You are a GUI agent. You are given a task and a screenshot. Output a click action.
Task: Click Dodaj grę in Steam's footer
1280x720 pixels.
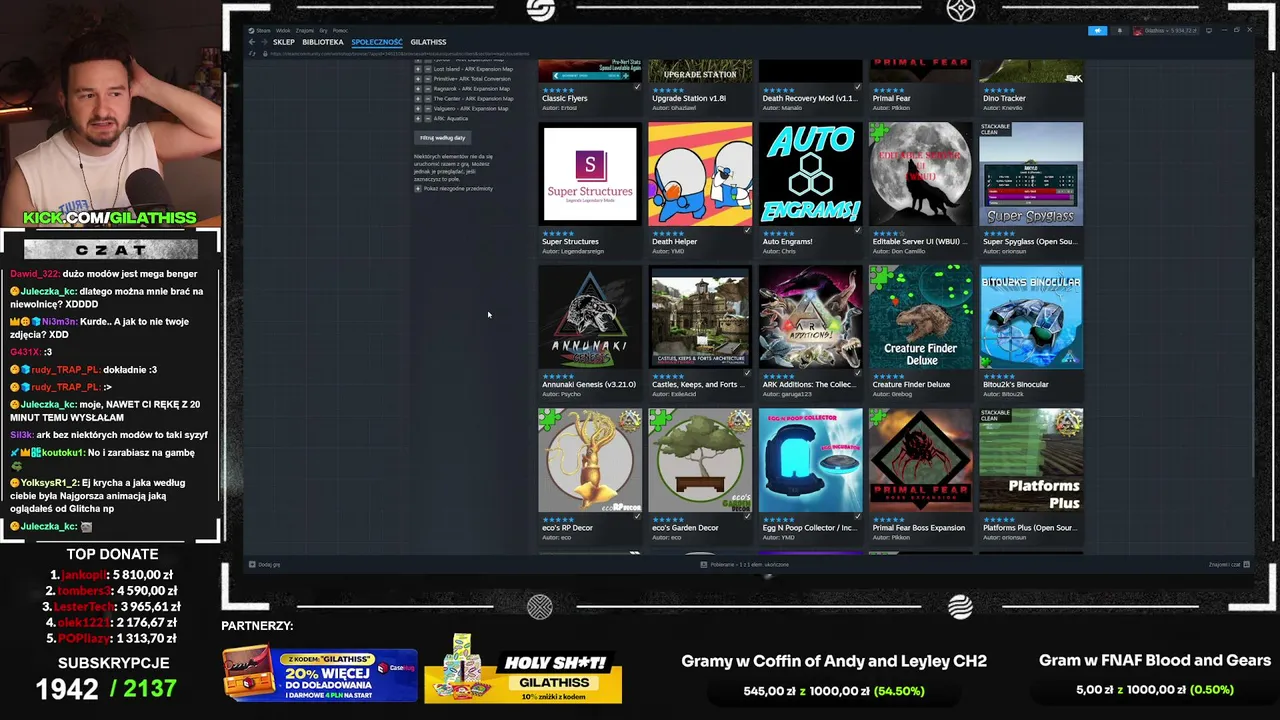tap(265, 565)
